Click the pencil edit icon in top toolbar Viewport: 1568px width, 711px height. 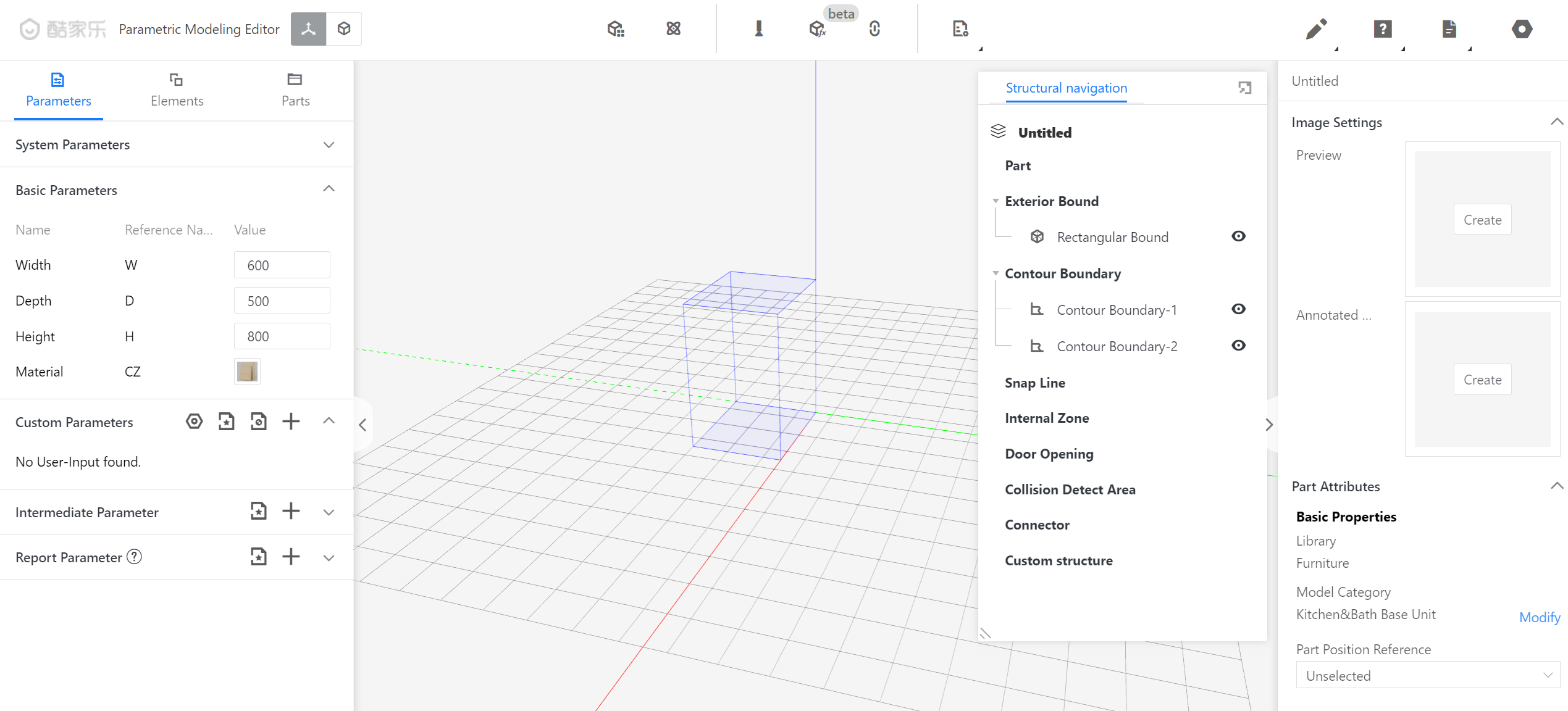(x=1315, y=29)
